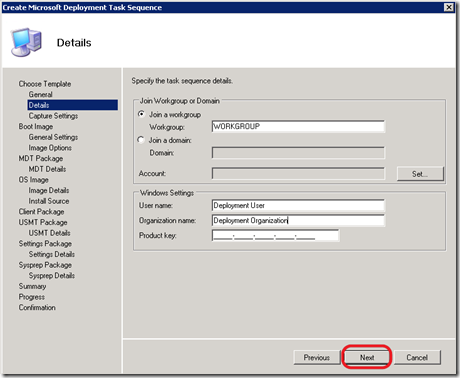Click the Organization name input field

click(x=298, y=220)
